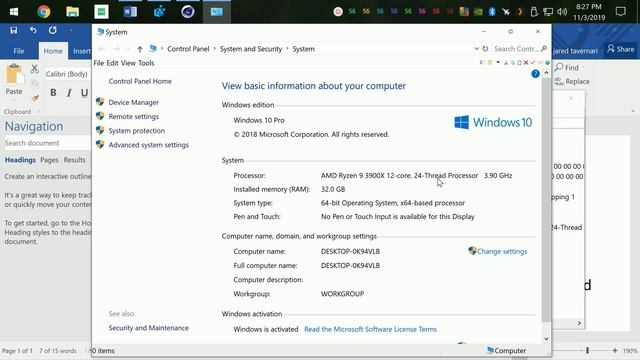
Task: Open System protection link
Action: 137,131
